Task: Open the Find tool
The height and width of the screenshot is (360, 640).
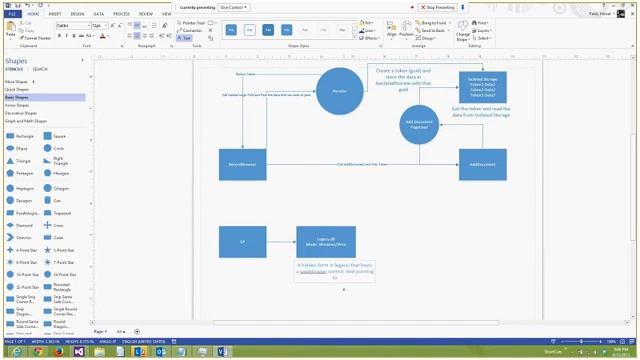Action: click(480, 23)
